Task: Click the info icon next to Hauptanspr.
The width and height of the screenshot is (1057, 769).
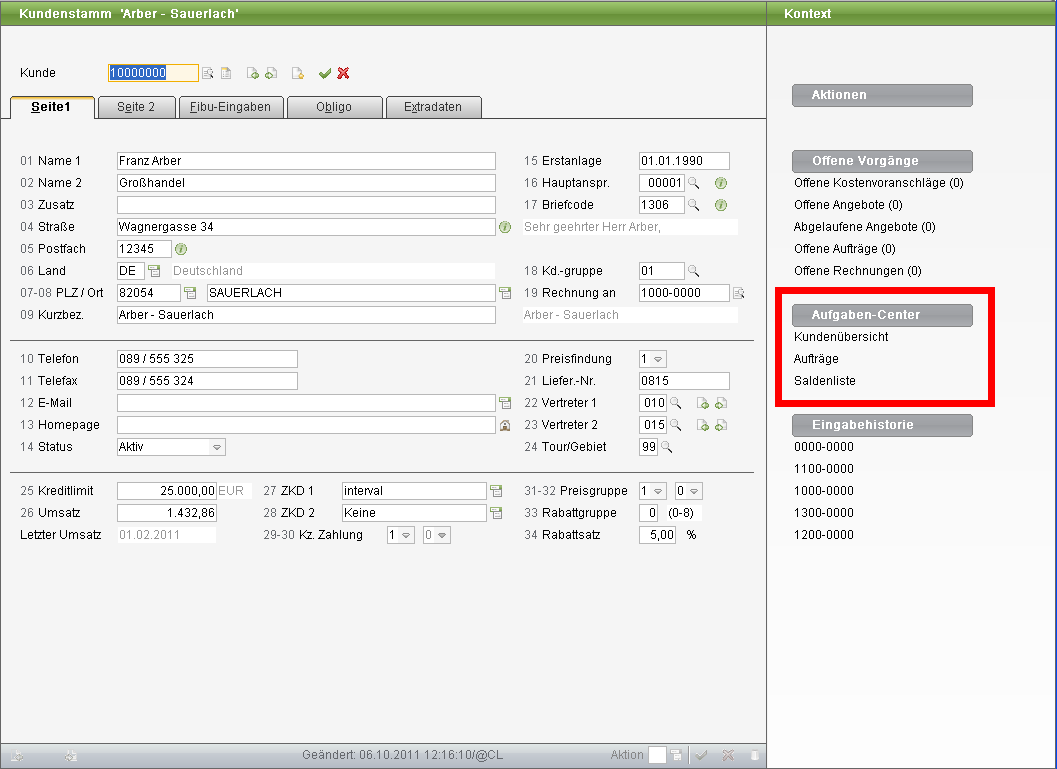Action: (721, 183)
